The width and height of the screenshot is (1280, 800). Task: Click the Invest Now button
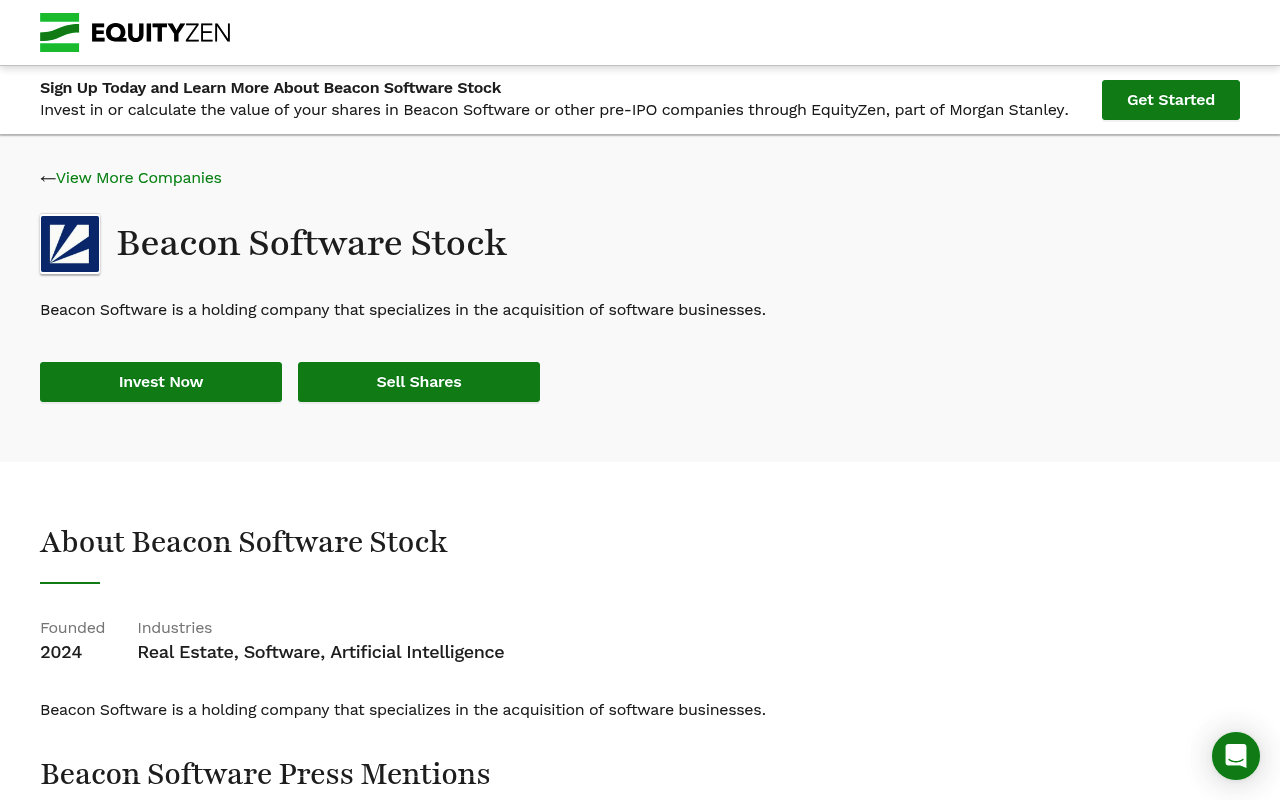tap(161, 382)
